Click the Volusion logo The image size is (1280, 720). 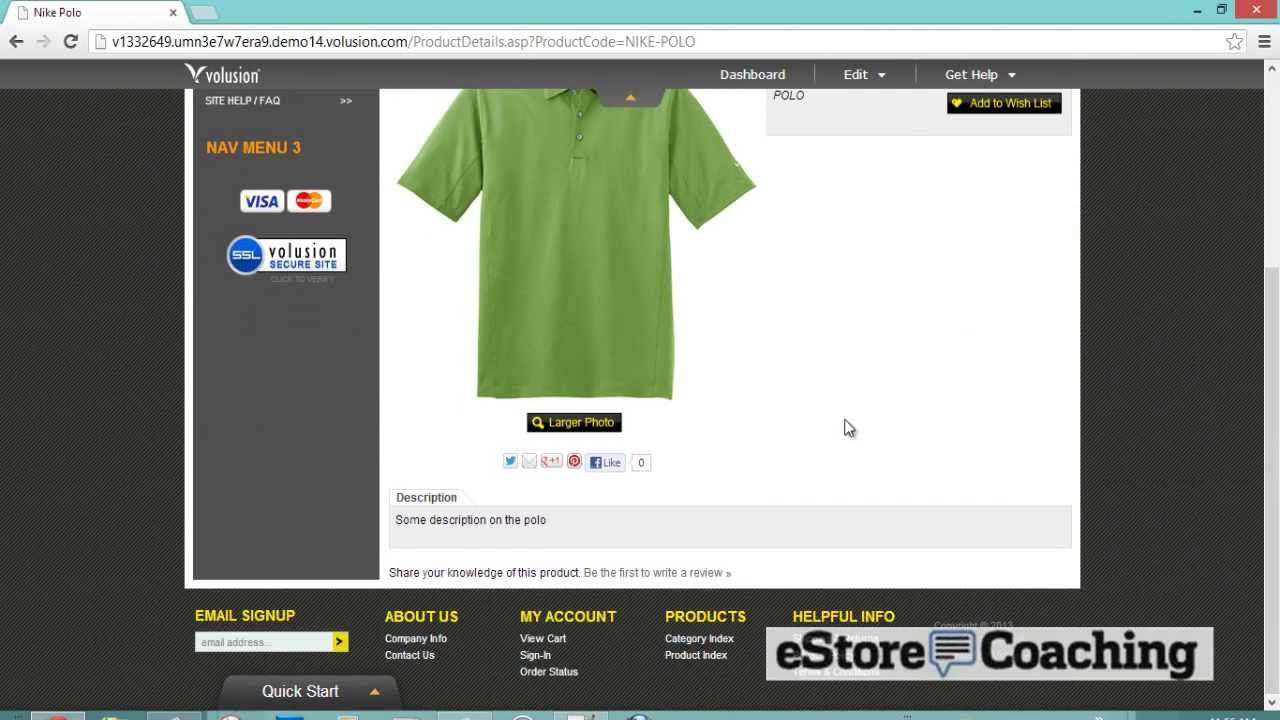click(222, 74)
